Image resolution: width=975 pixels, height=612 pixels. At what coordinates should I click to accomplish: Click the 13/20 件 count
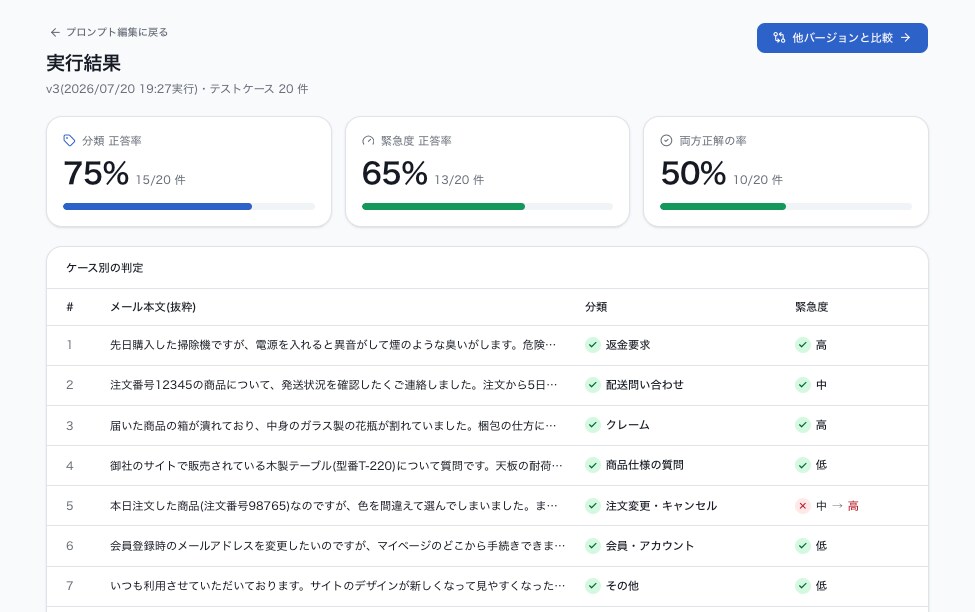[x=459, y=180]
